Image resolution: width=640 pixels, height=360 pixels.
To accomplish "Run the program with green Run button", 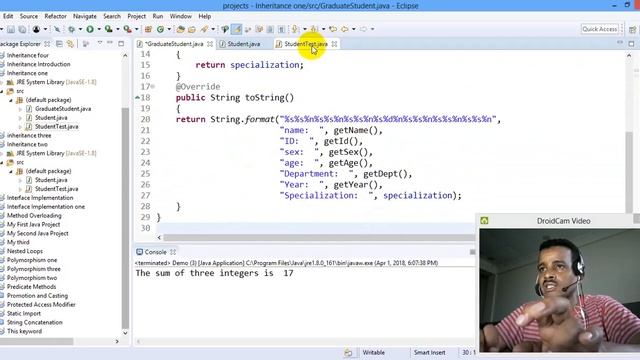I will point(90,29).
